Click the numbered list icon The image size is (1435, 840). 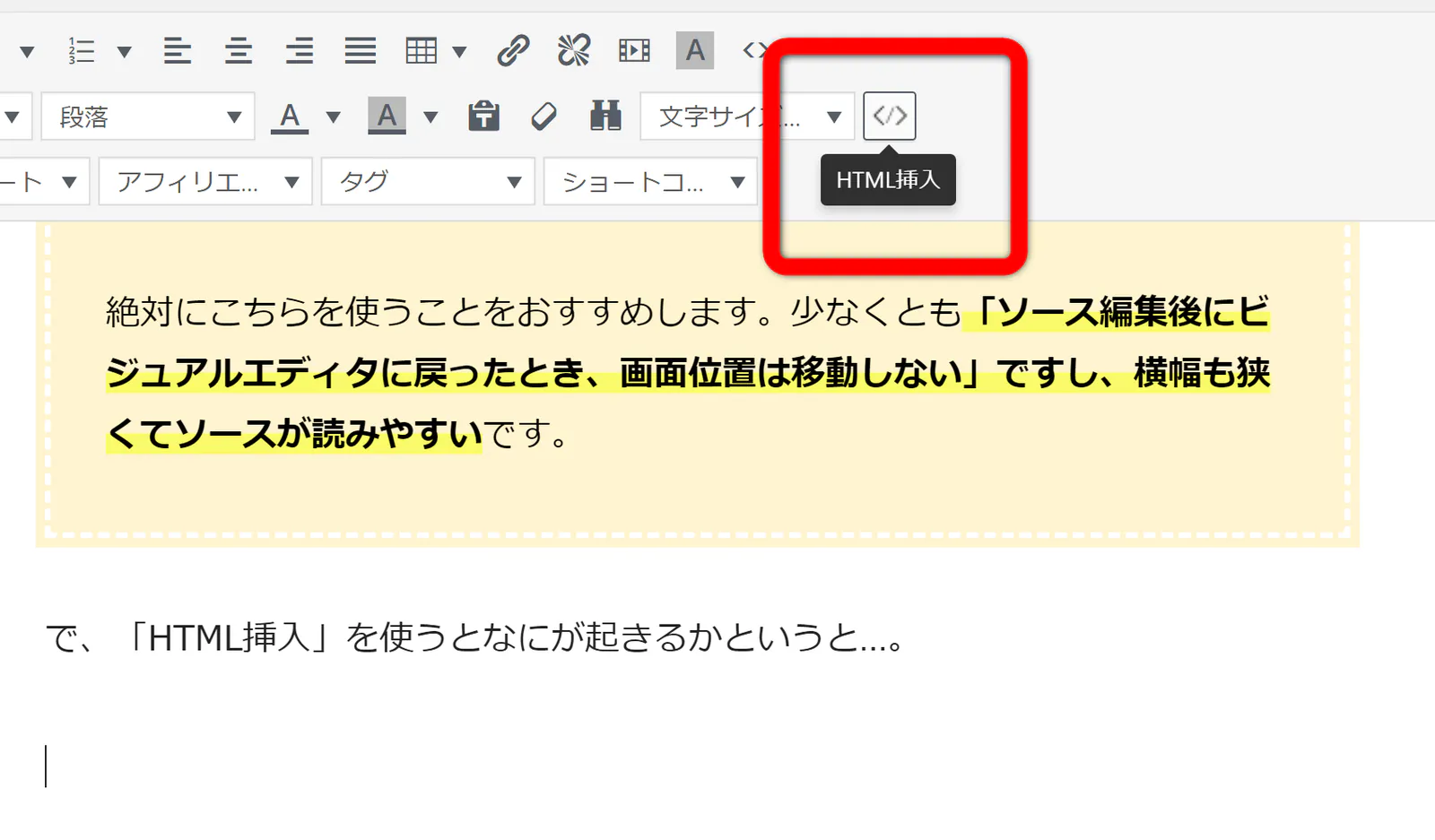click(82, 51)
